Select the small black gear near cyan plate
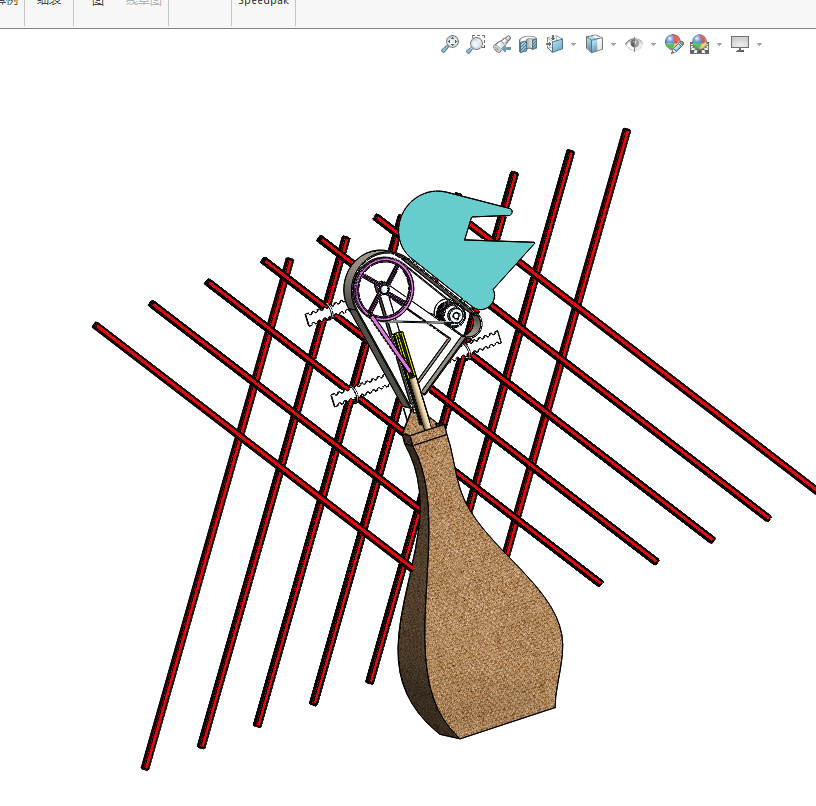Screen dimensions: 816x806 pos(452,314)
